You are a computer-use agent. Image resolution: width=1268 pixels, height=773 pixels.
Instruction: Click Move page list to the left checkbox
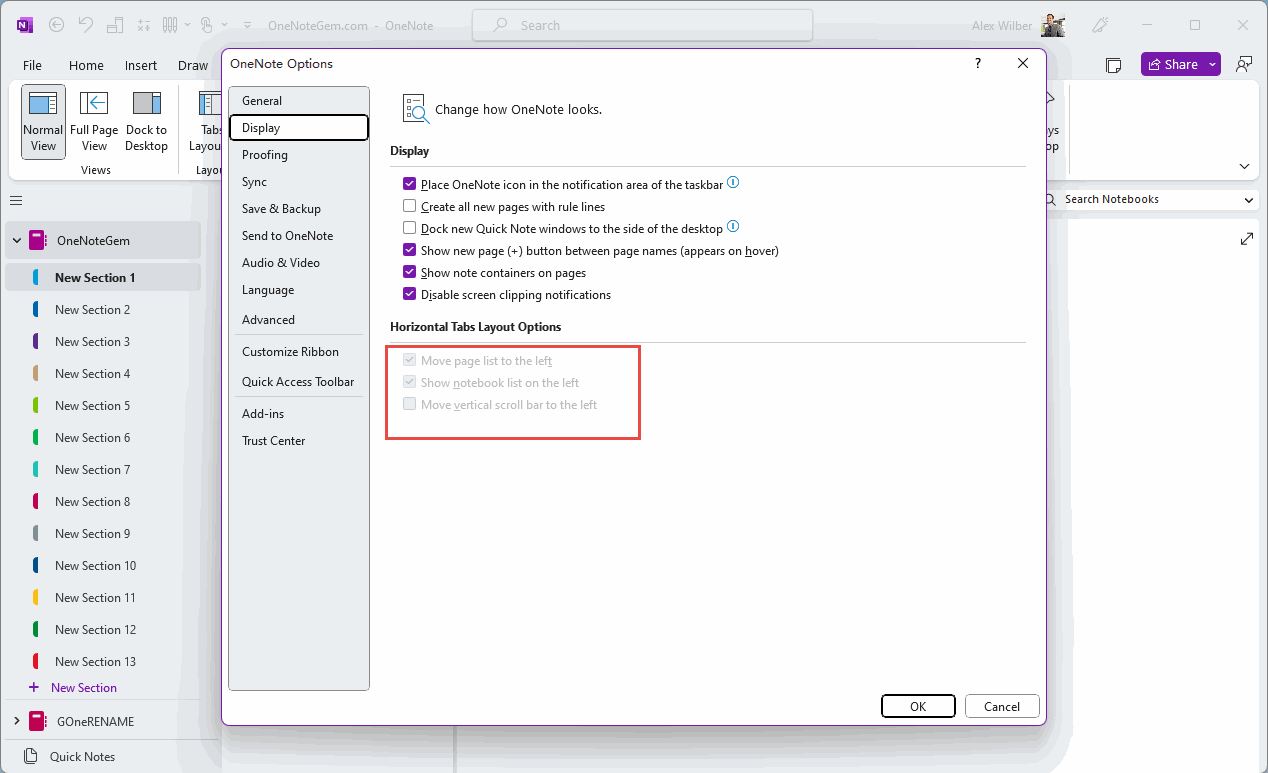[409, 360]
